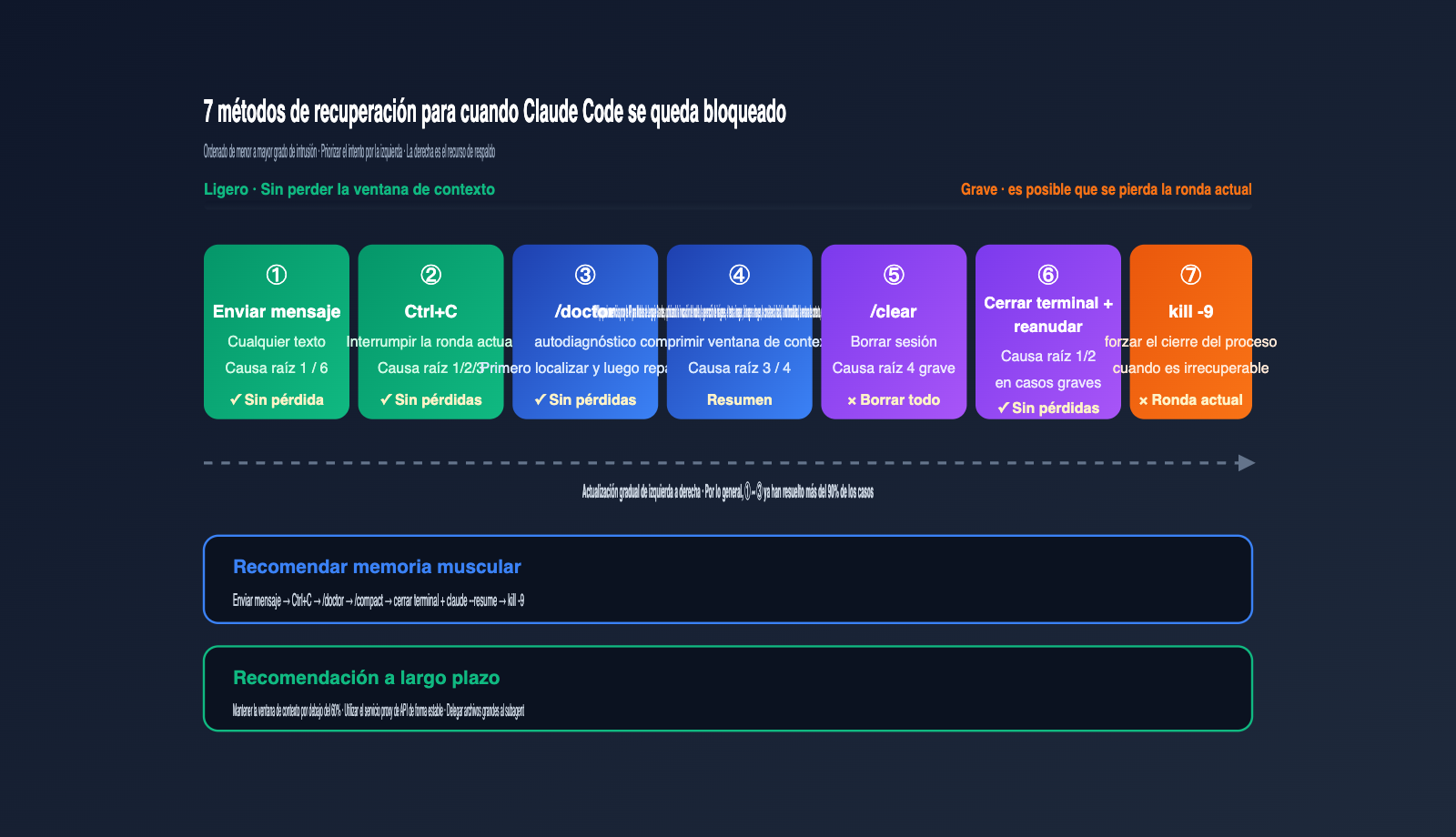Click "Causa raíz 3 / 4"
The height and width of the screenshot is (837, 1456).
pyautogui.click(x=740, y=368)
